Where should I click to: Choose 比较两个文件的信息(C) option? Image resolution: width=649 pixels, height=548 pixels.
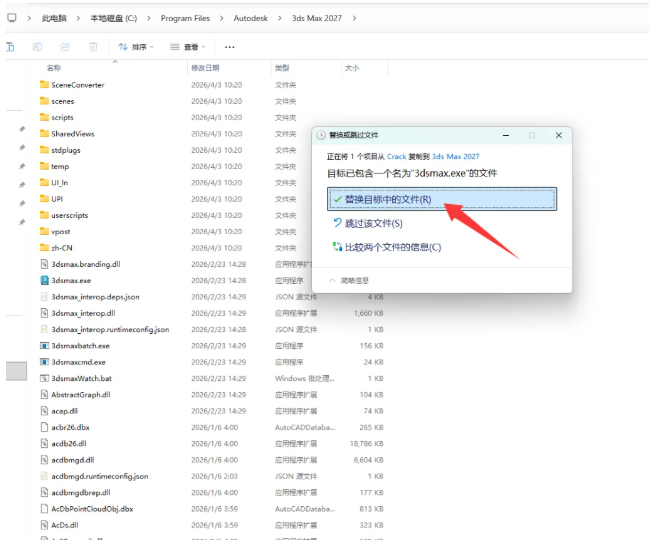coord(391,247)
